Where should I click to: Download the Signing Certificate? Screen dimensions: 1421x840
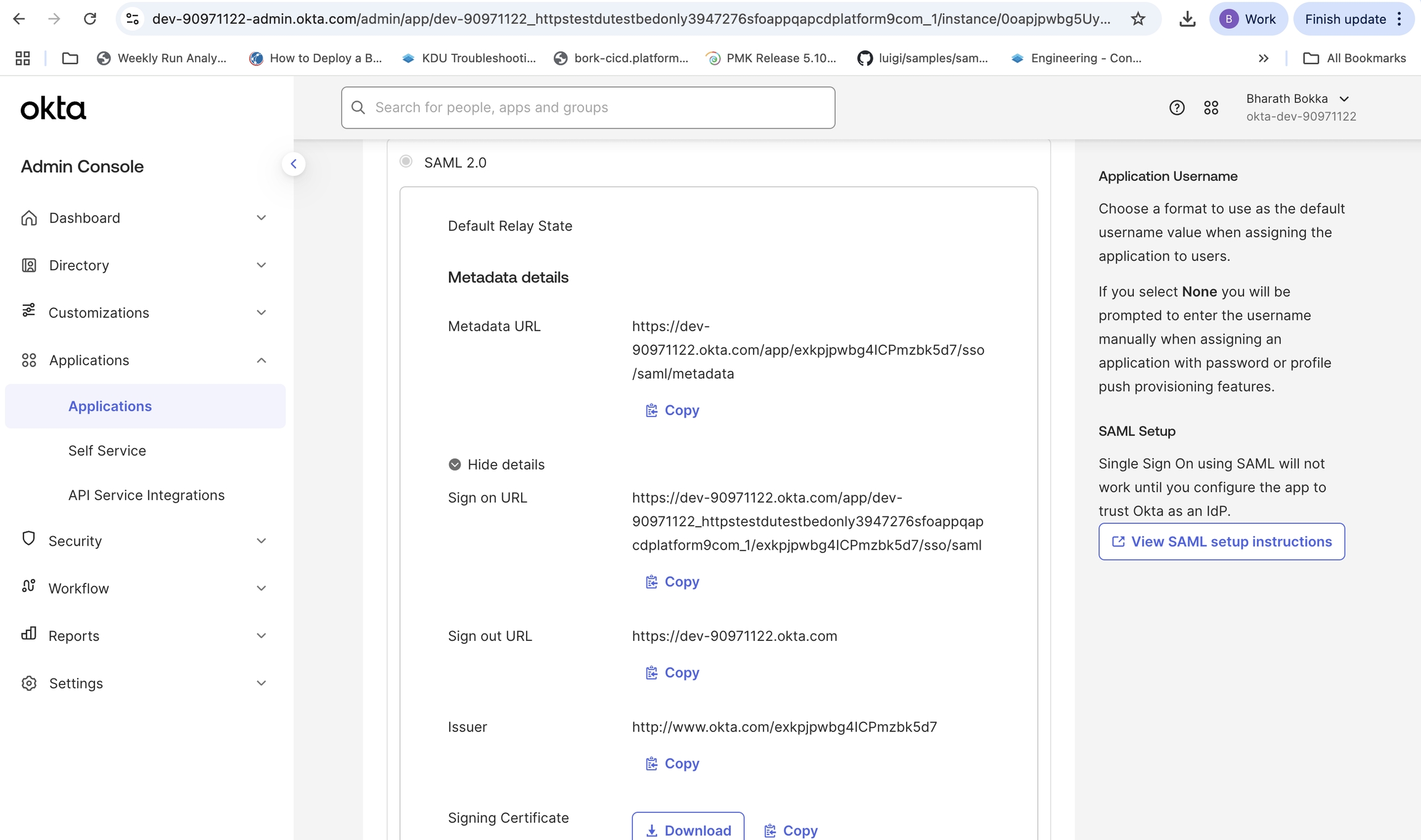pos(688,830)
